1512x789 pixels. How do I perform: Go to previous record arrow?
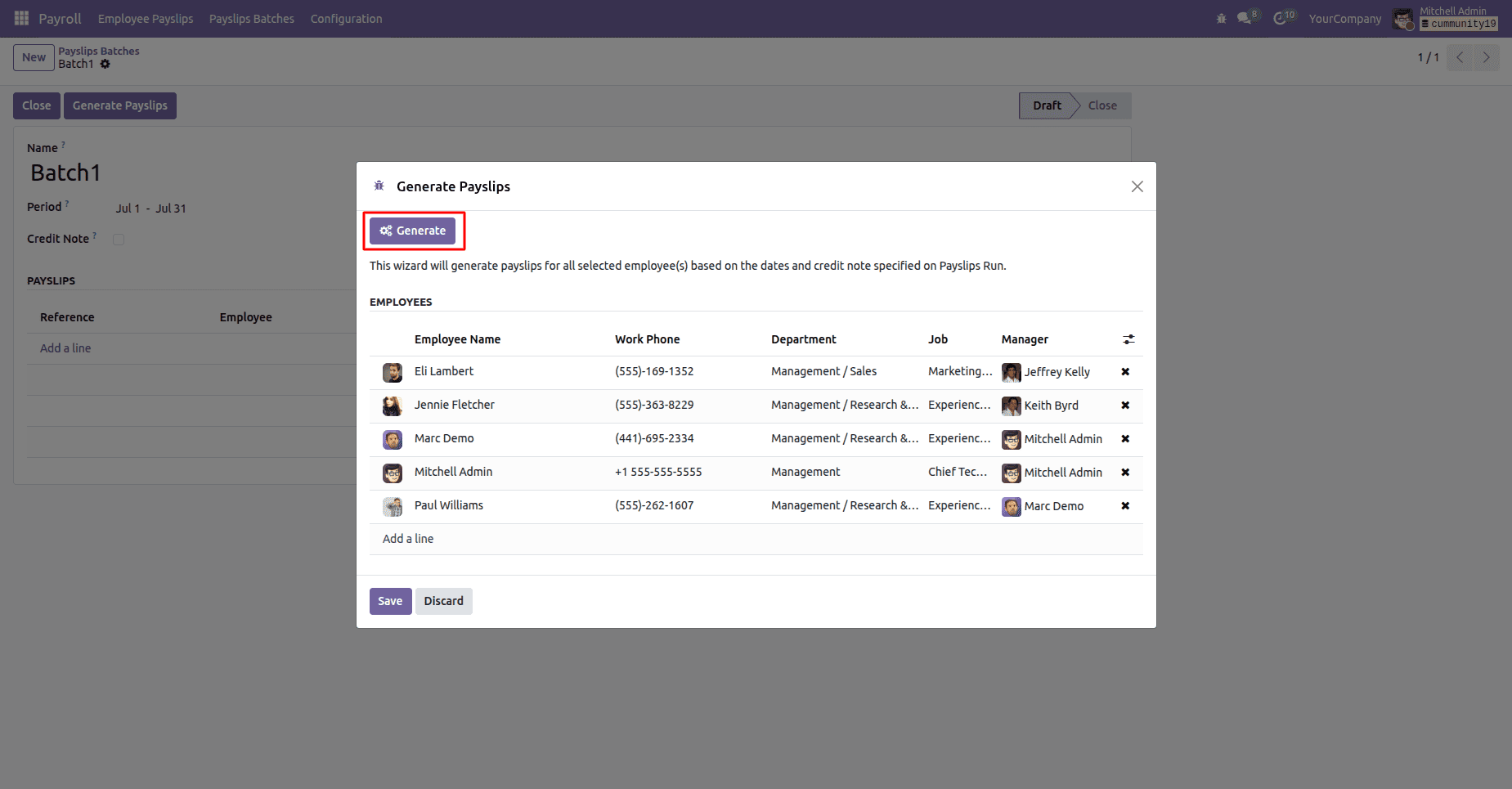1460,57
